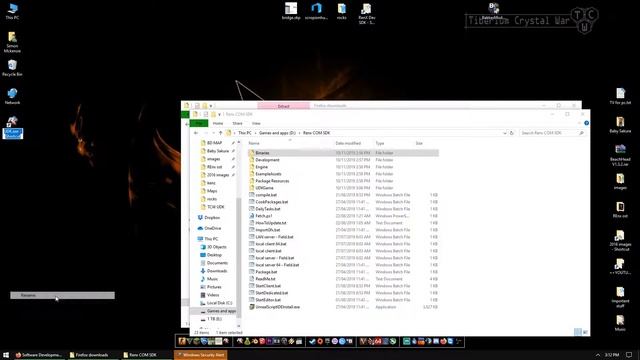Open the Home ribbon tab
640x360 pixels.
click(218, 123)
